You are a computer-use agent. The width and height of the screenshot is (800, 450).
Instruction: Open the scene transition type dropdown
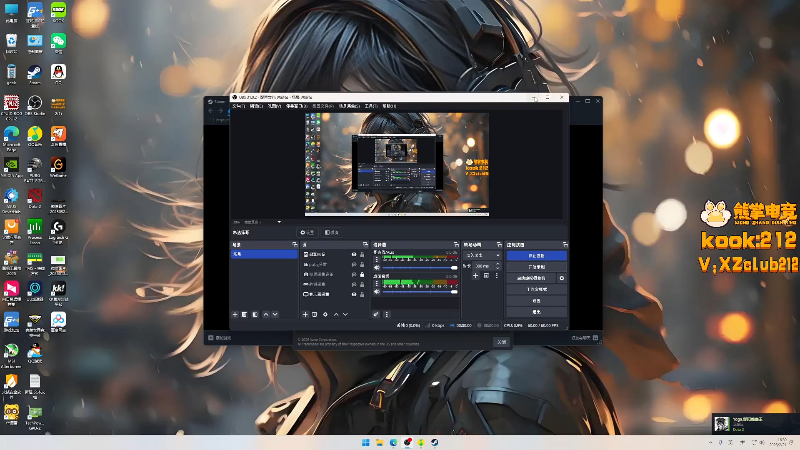coord(482,255)
